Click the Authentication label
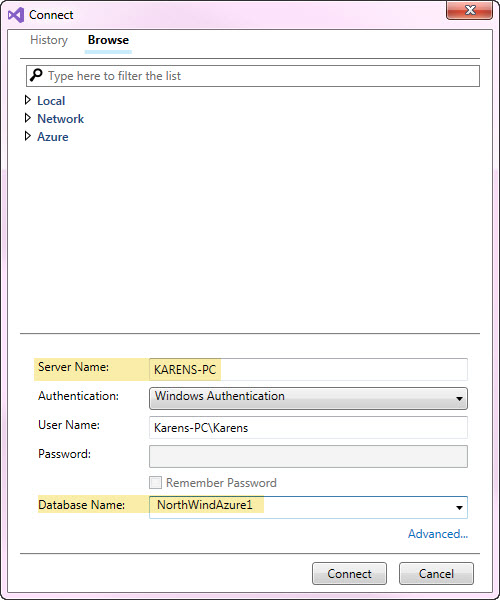 pyautogui.click(x=78, y=396)
